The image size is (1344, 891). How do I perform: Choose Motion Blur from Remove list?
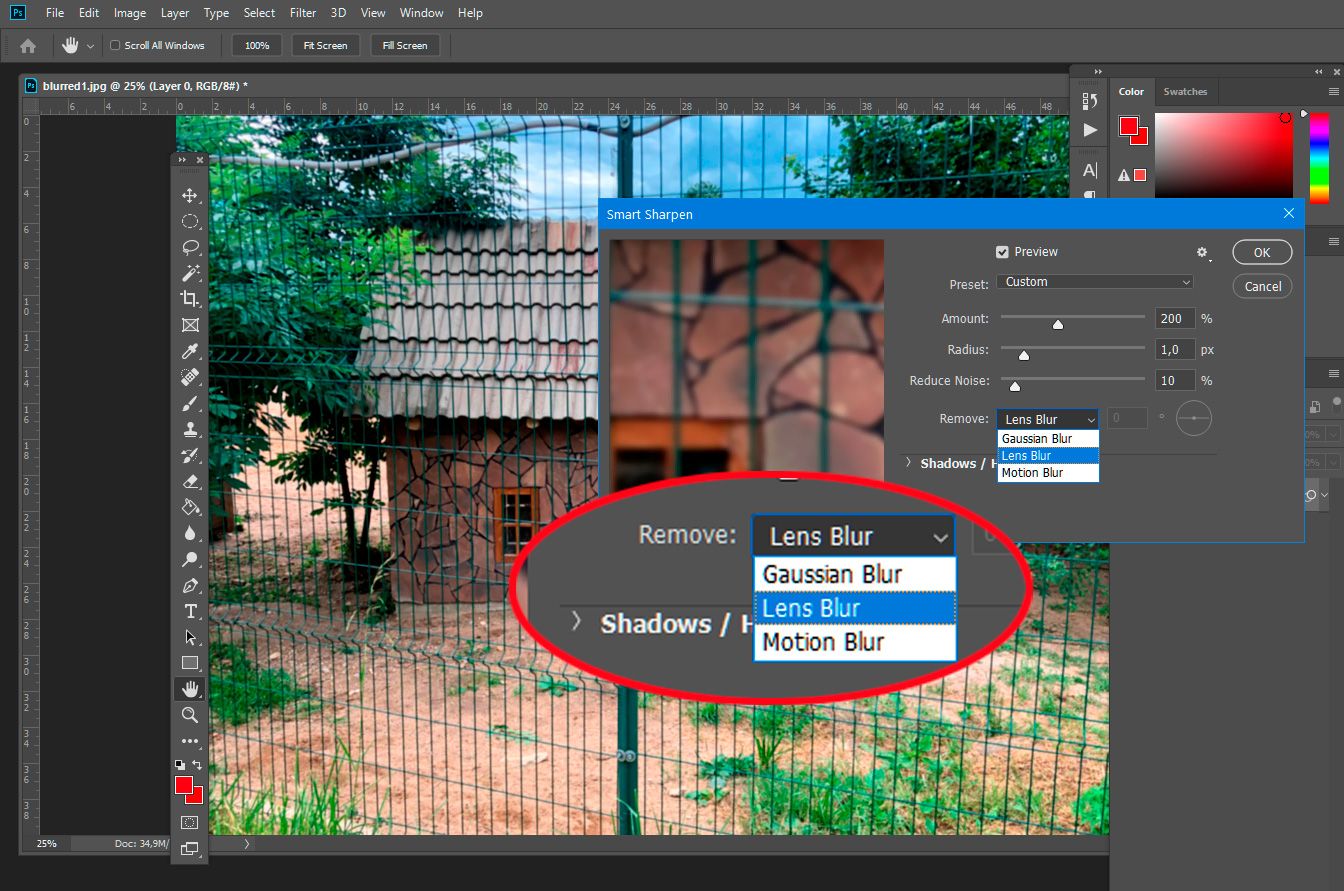1048,473
